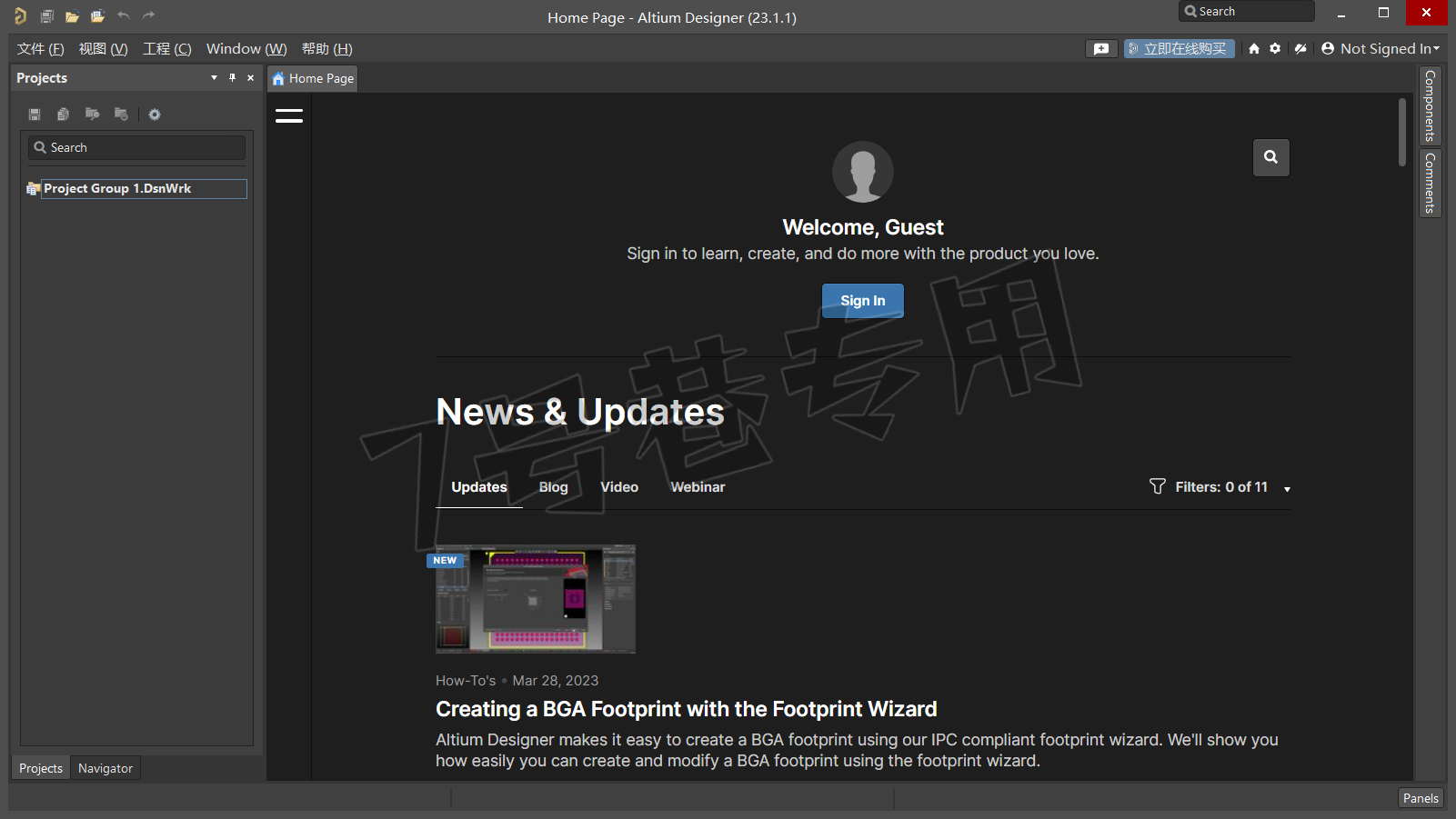Focus the title bar Search field

point(1246,12)
